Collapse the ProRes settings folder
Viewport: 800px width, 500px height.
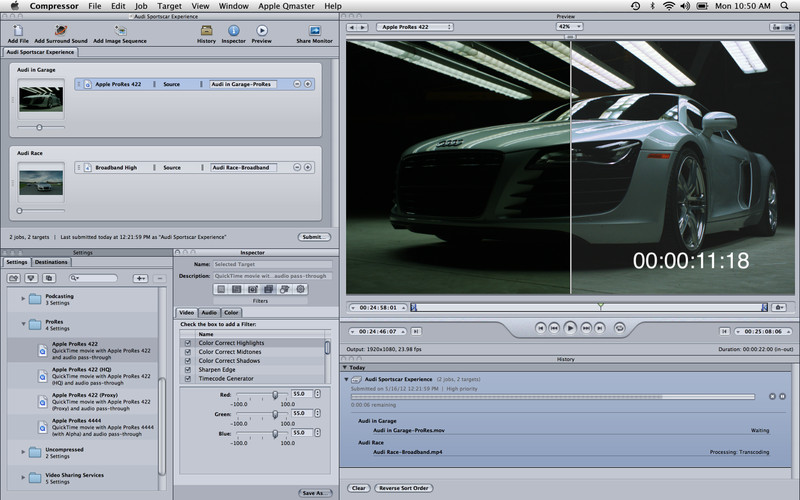coord(23,324)
